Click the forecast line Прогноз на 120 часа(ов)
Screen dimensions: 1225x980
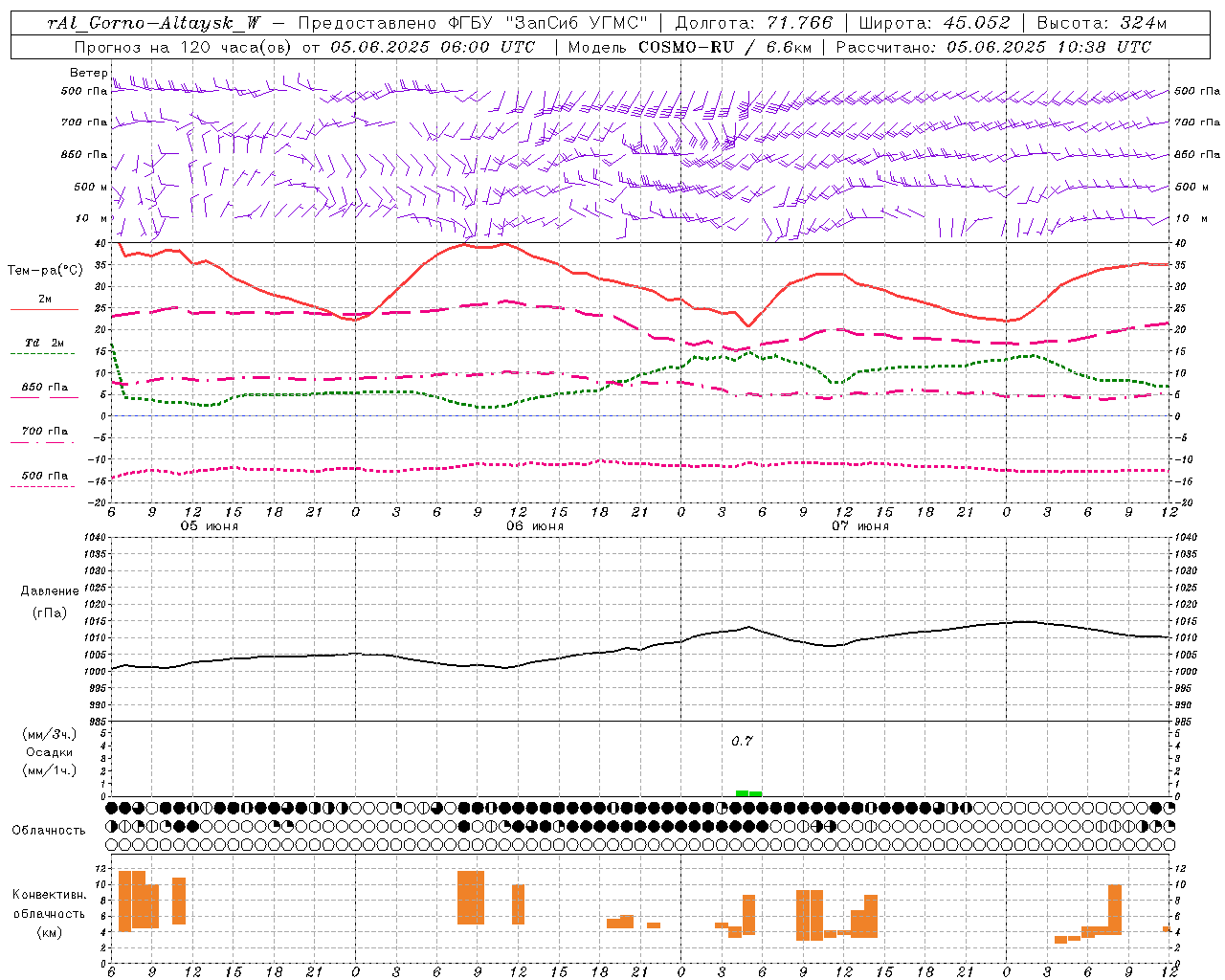[x=185, y=47]
